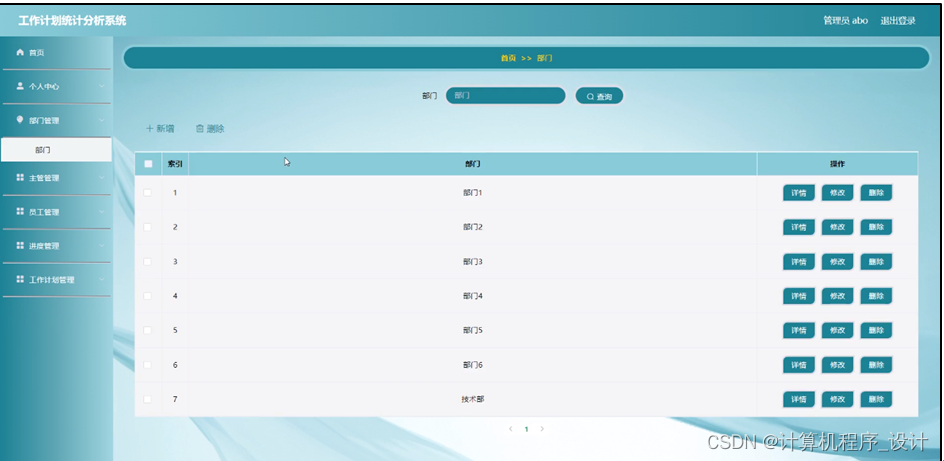
Task: Open 详情 for 技术部
Action: tap(798, 399)
